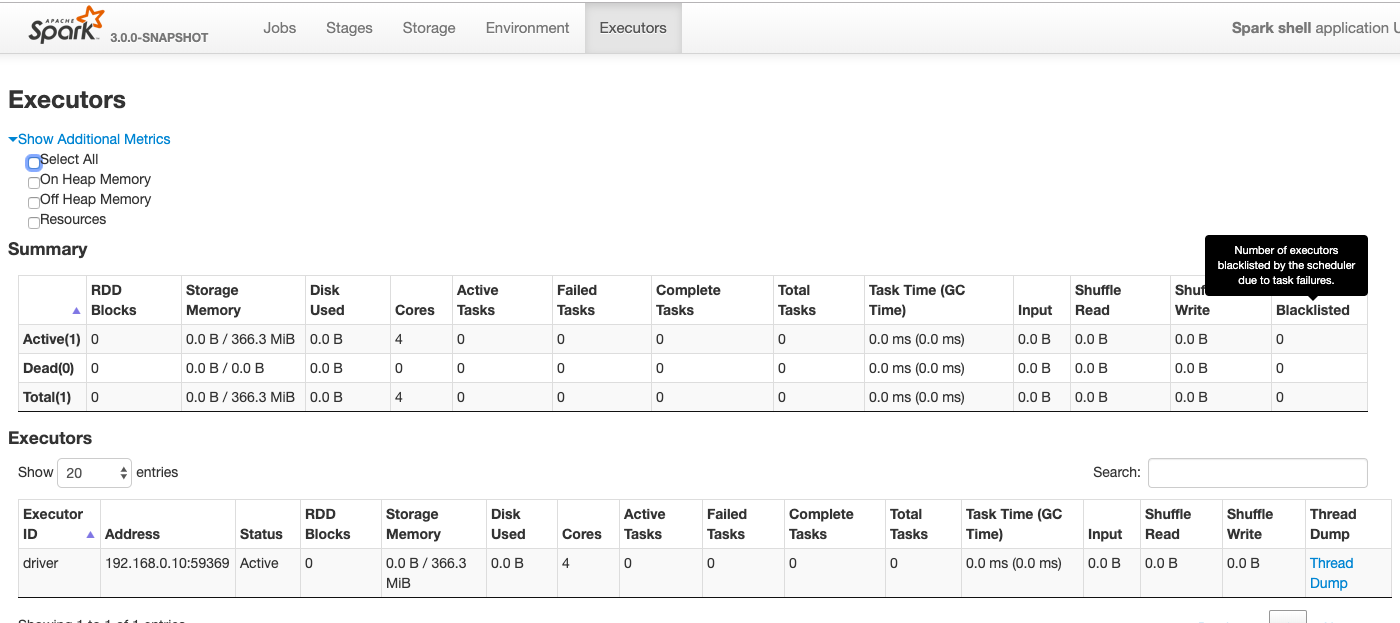Open the Show entries dropdown
Image resolution: width=1400 pixels, height=623 pixels.
(95, 473)
